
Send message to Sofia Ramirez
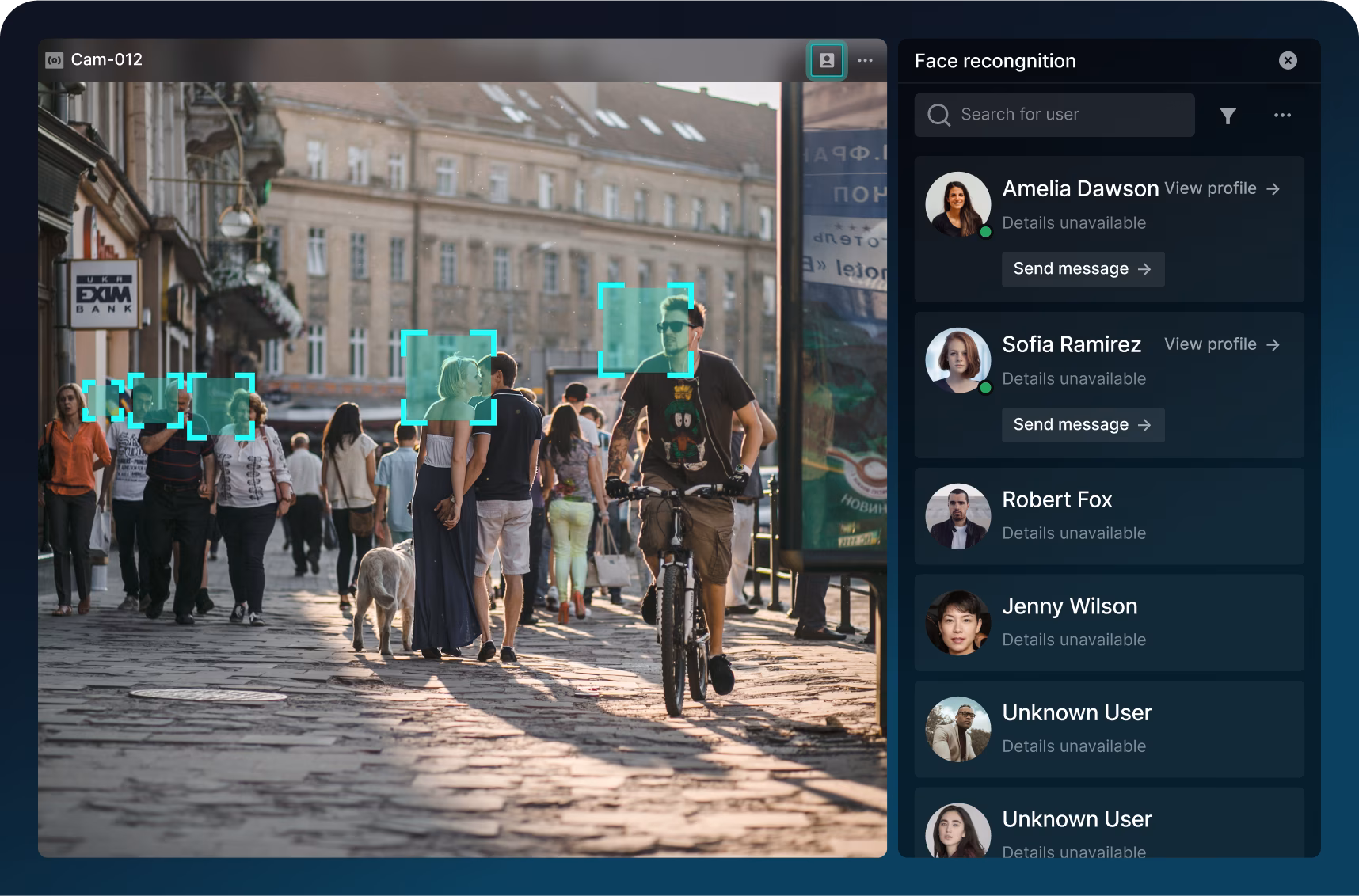click(x=1082, y=425)
